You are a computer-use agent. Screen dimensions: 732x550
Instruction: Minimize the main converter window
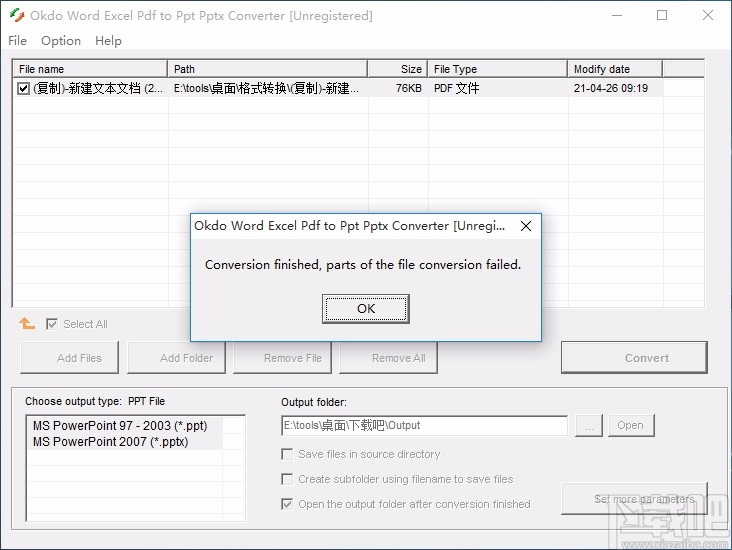617,15
